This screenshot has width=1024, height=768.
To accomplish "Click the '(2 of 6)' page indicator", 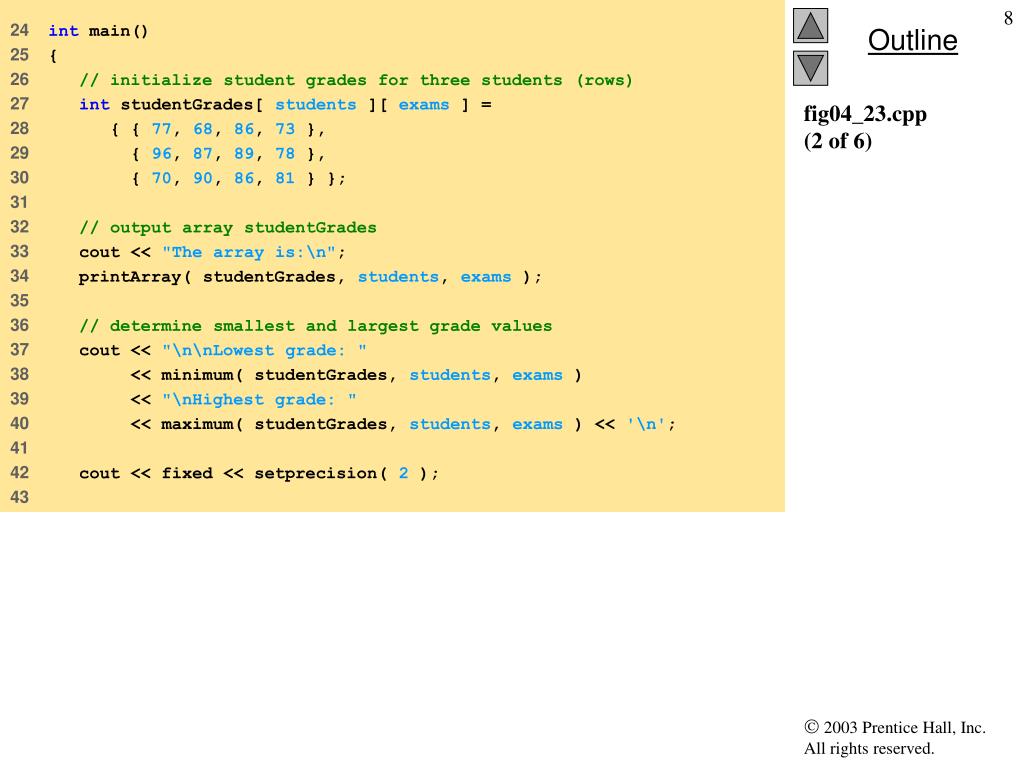I will pyautogui.click(x=837, y=141).
